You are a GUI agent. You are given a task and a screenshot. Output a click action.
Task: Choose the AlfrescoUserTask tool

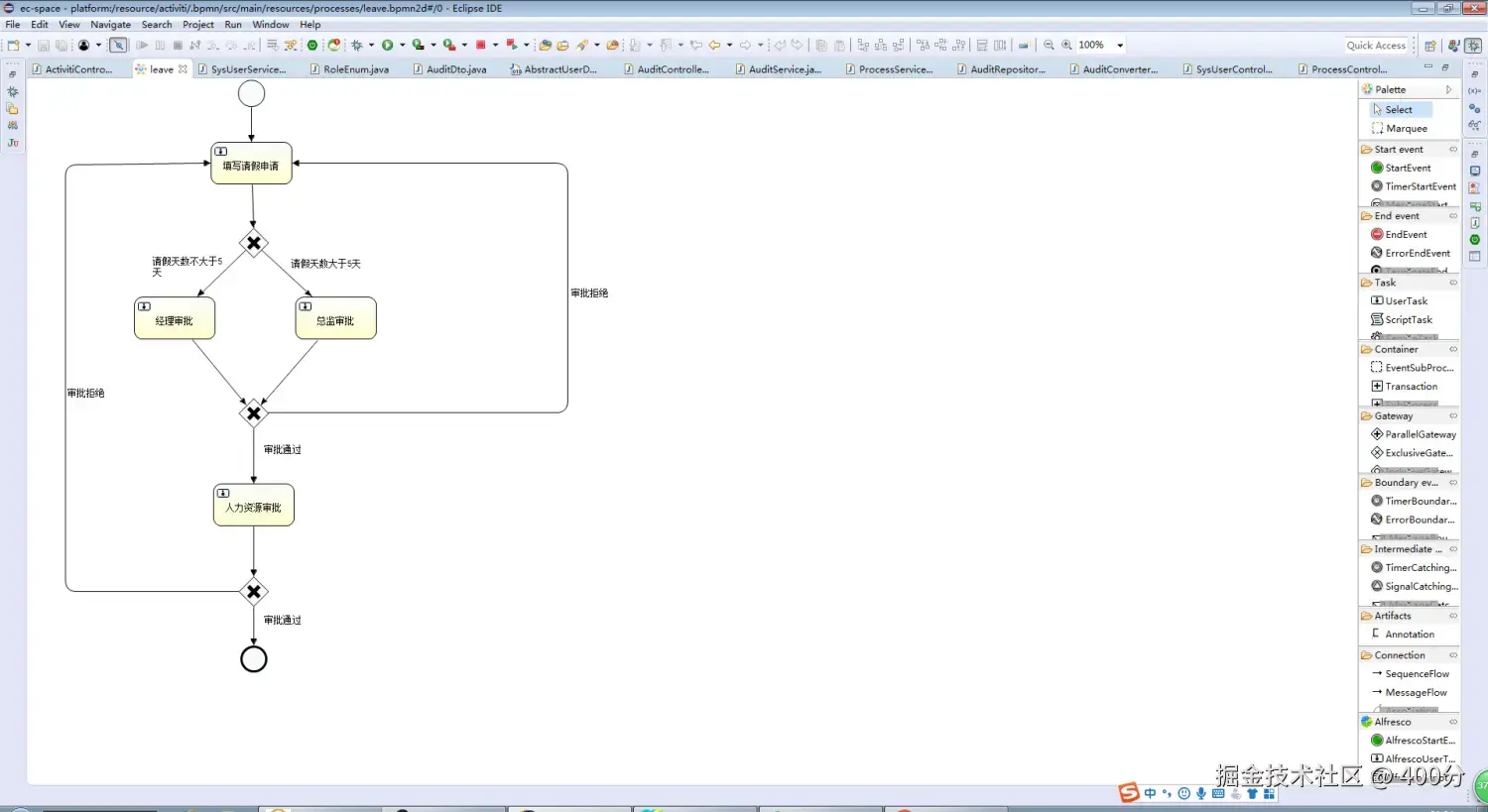pyautogui.click(x=1413, y=758)
